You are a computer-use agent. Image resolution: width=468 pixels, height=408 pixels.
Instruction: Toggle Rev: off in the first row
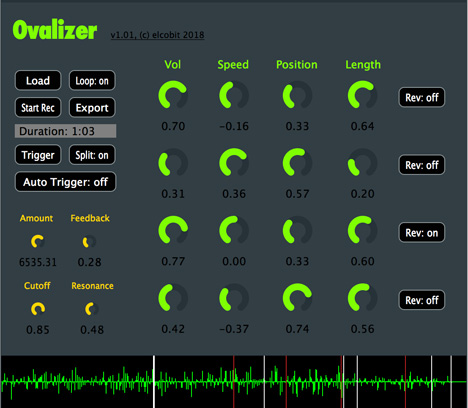tap(422, 97)
